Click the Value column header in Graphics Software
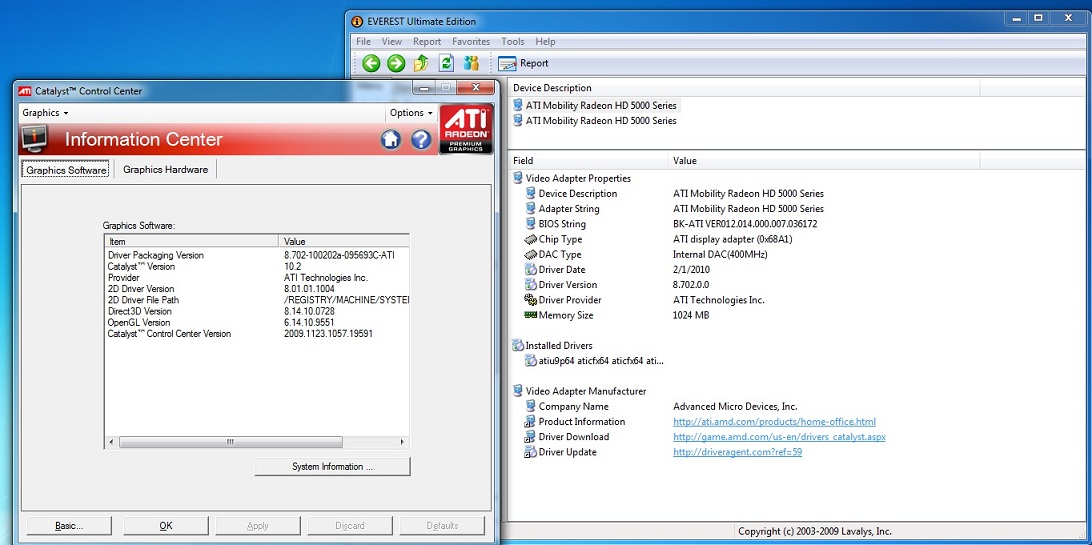Viewport: 1092px width, 545px height. (x=344, y=242)
